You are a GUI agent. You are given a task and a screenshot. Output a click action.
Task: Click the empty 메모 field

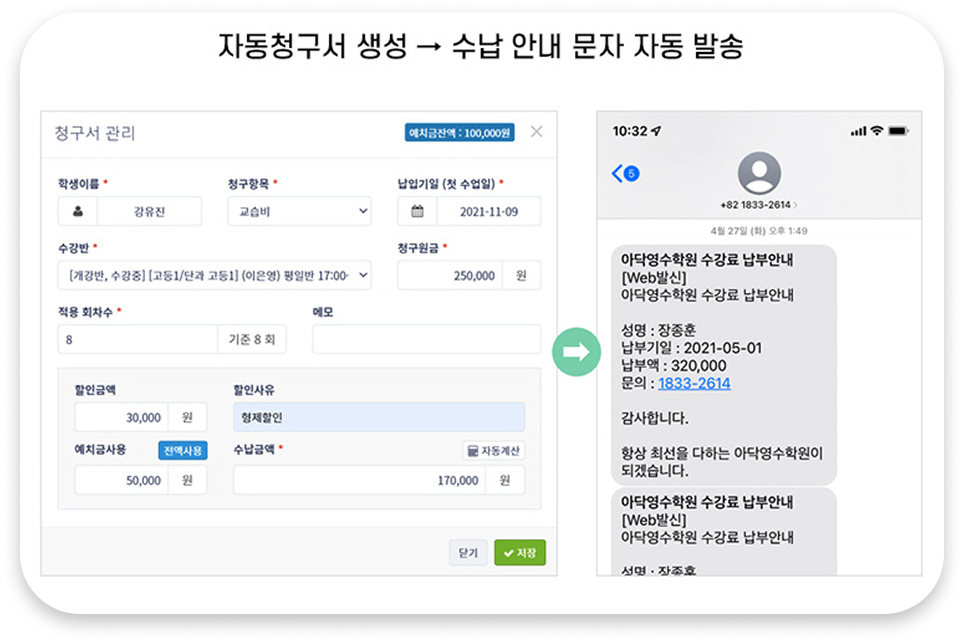pyautogui.click(x=427, y=339)
